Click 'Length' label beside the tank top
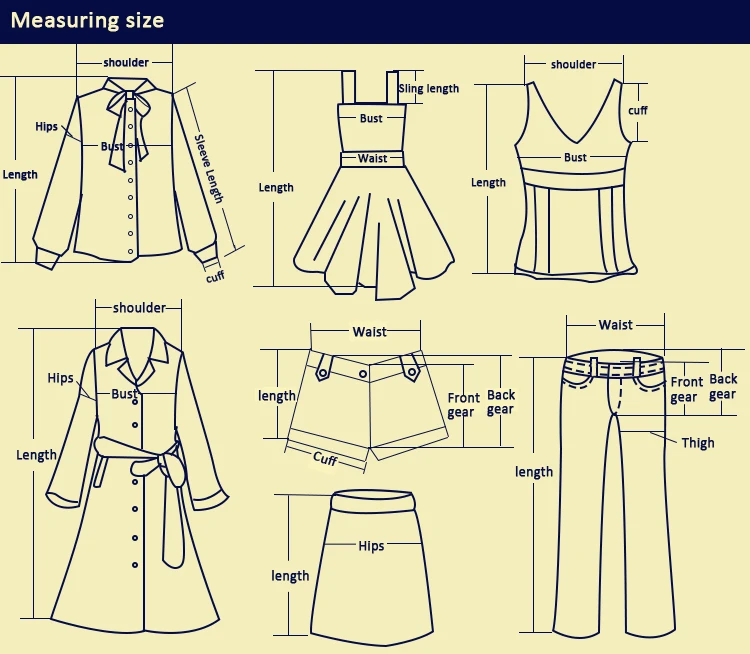Image resolution: width=750 pixels, height=654 pixels. click(x=488, y=183)
